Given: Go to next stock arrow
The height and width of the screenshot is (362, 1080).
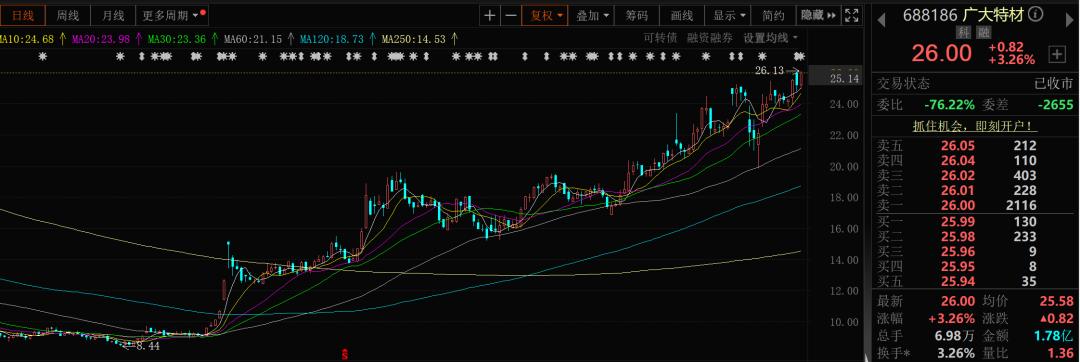Looking at the screenshot, I should coord(1070,20).
